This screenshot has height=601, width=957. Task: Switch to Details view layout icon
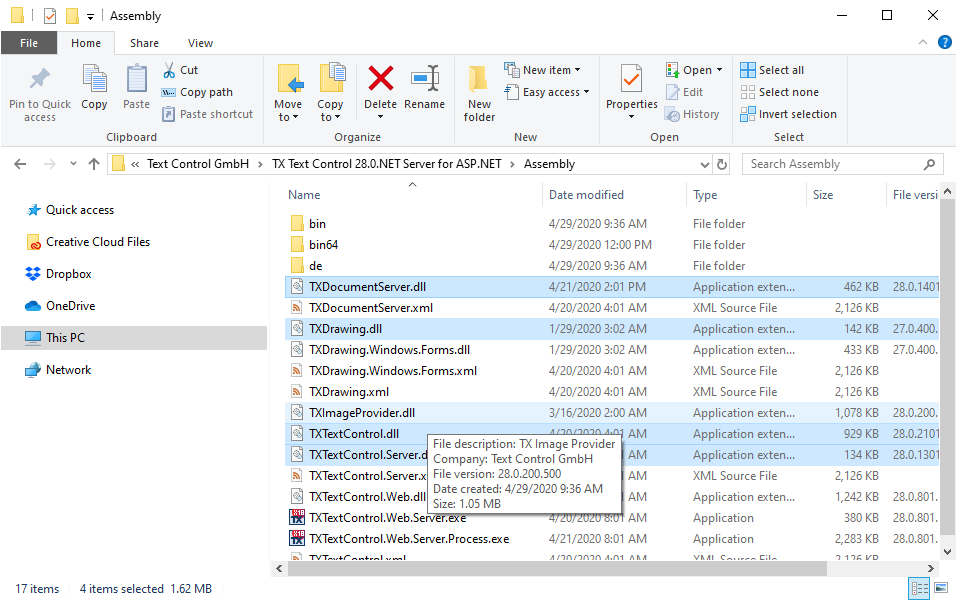[x=919, y=589]
